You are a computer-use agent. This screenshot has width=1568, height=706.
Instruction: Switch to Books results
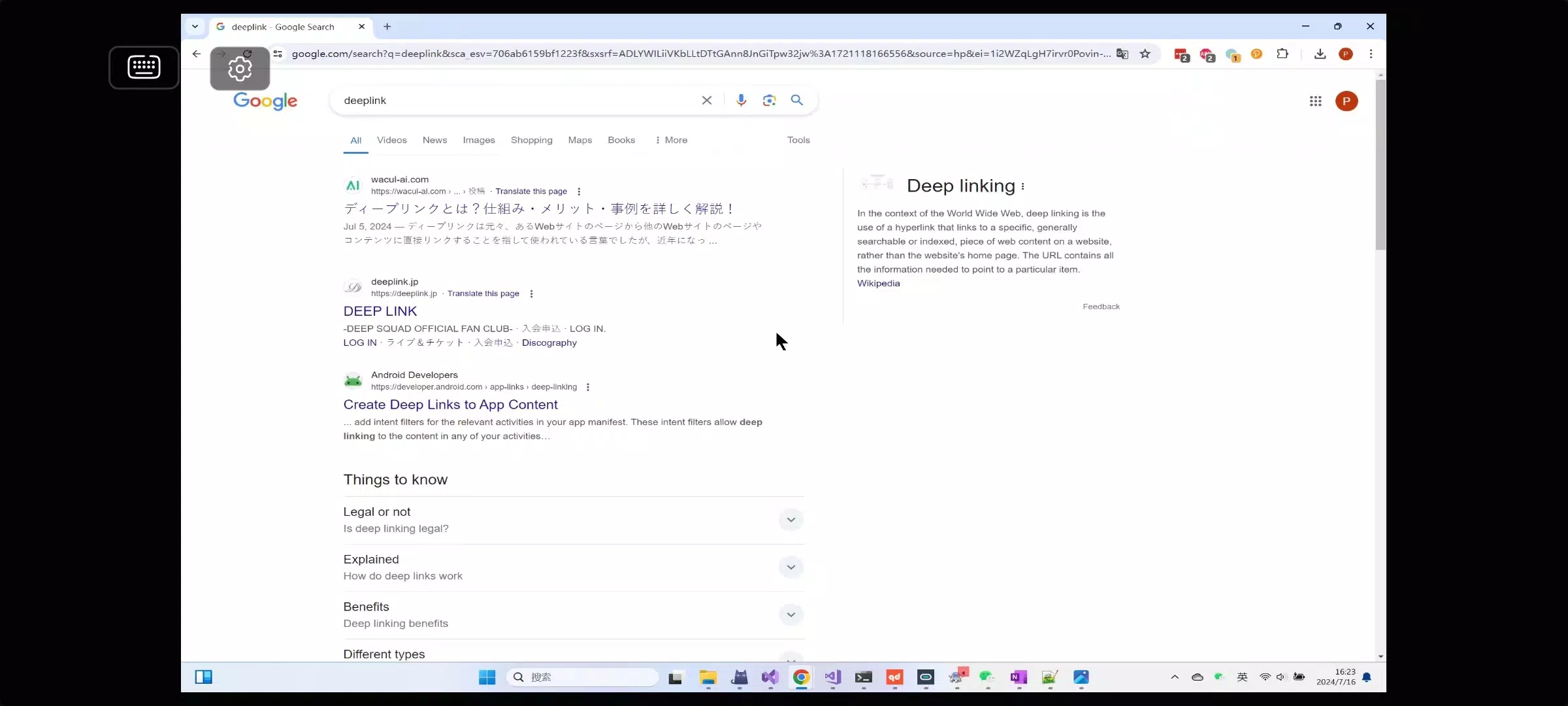point(621,141)
